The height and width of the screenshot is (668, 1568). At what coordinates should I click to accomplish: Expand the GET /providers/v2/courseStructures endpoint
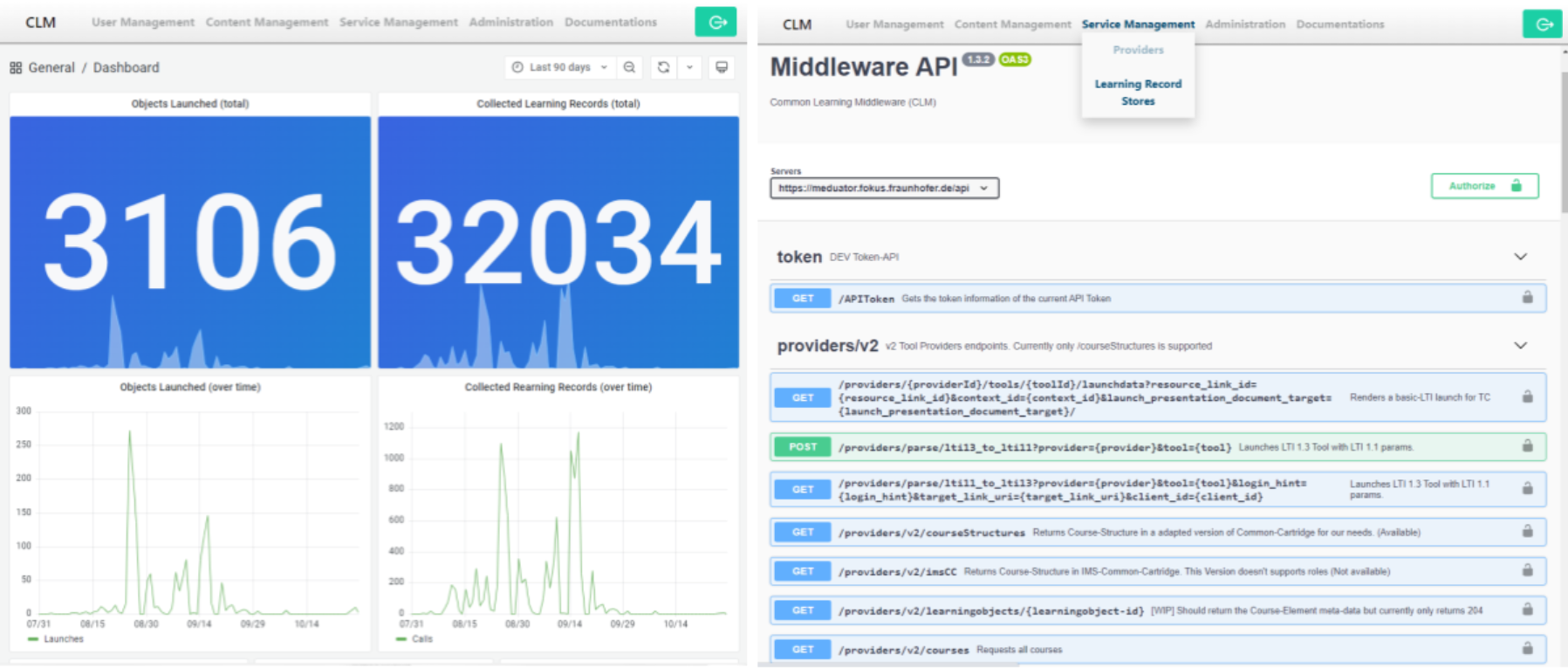pos(1158,532)
